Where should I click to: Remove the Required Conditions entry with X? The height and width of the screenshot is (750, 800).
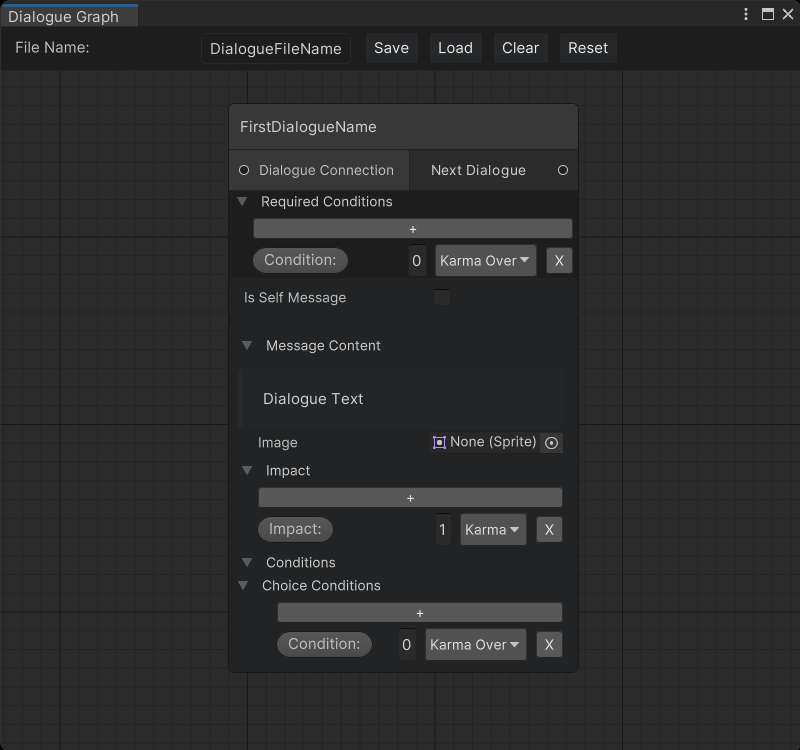point(559,261)
